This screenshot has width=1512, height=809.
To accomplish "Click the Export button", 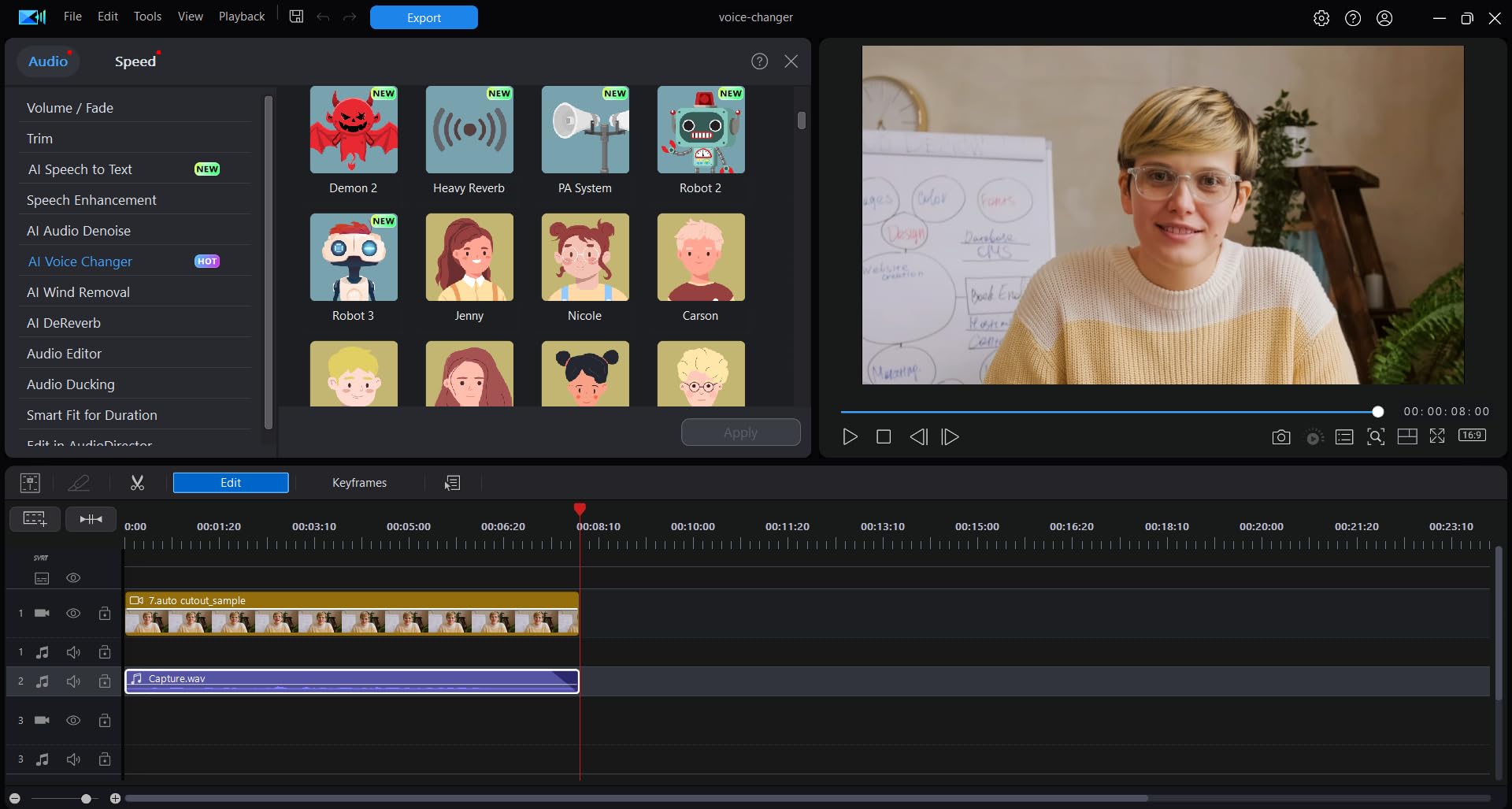I will (x=424, y=17).
